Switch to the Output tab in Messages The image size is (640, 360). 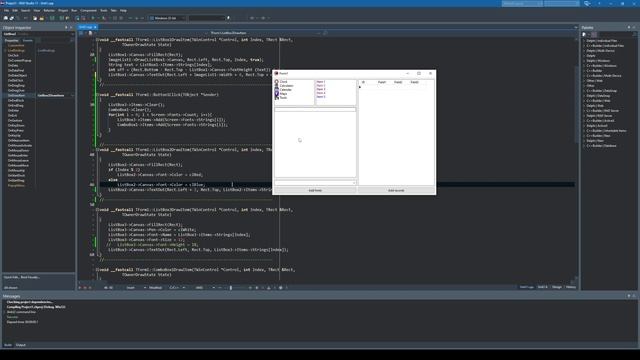point(20,345)
